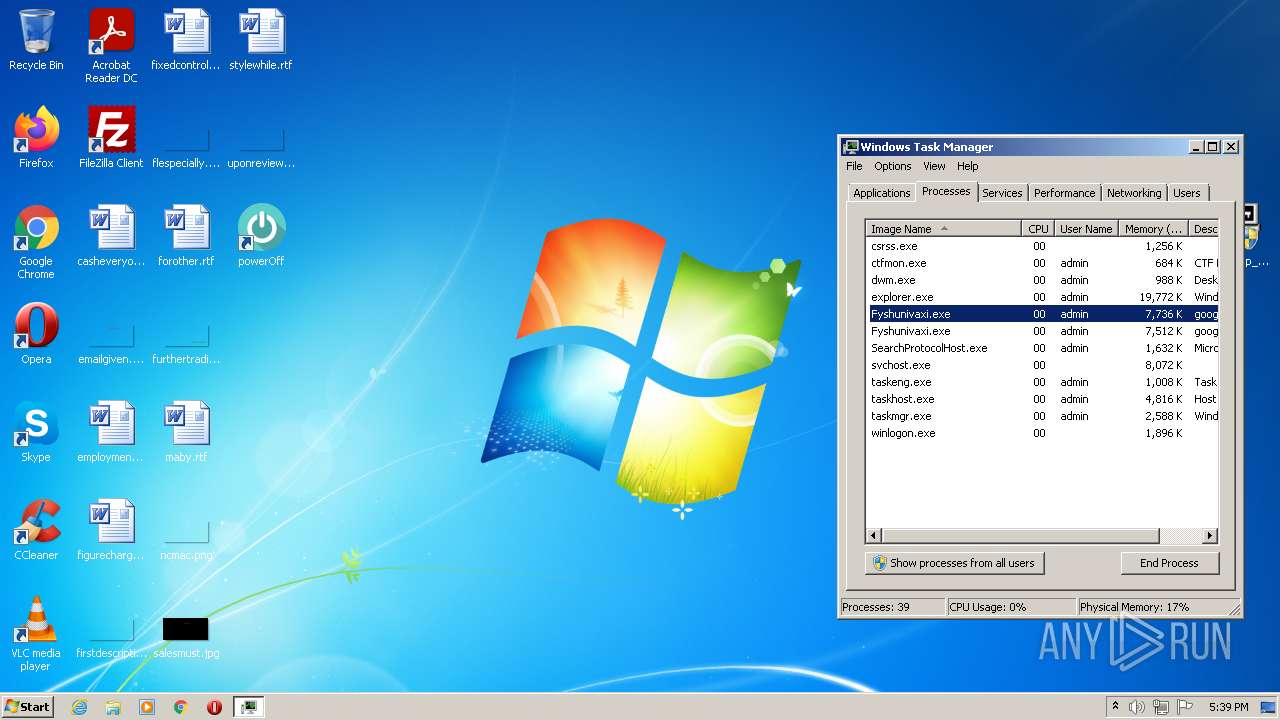Select the explorer.exe process row
Image resolution: width=1280 pixels, height=720 pixels.
pos(1042,297)
